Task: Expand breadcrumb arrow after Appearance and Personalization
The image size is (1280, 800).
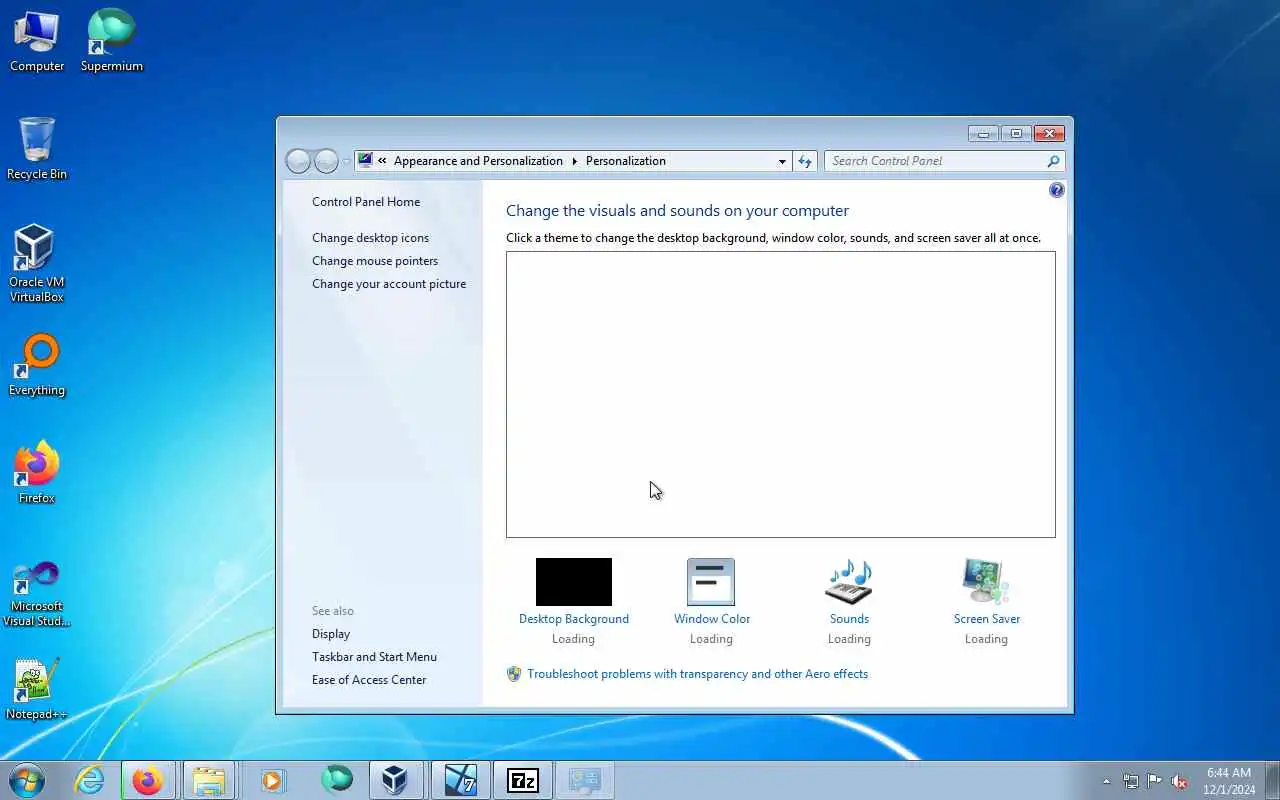Action: 574,161
